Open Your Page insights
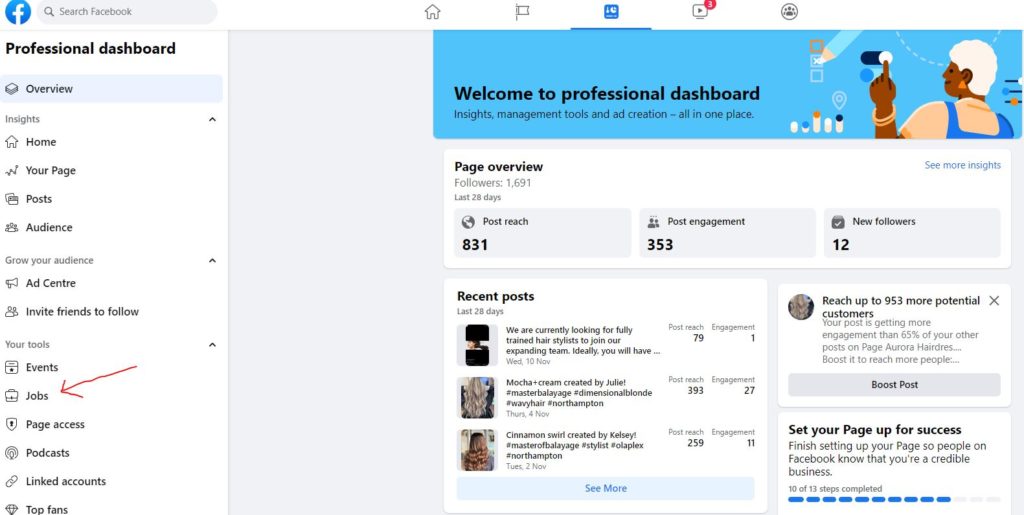The height and width of the screenshot is (515, 1024). tap(112, 170)
